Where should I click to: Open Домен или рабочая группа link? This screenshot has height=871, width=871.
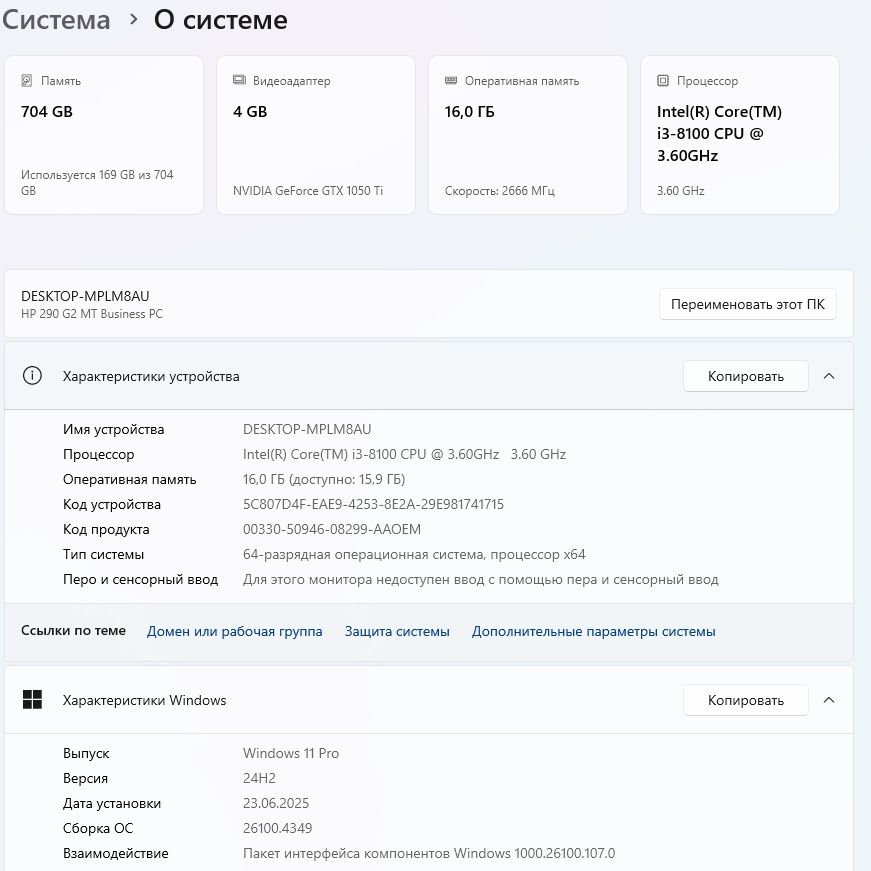coord(234,632)
